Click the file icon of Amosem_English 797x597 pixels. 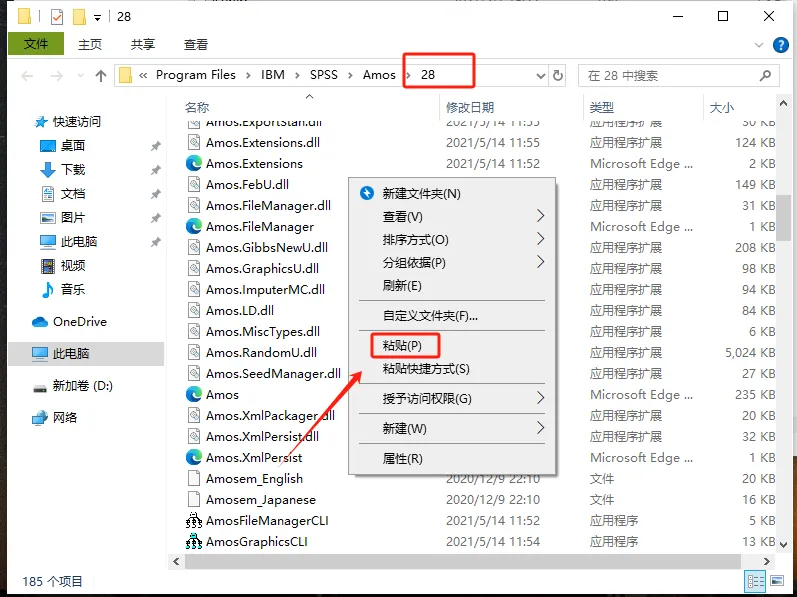[194, 479]
